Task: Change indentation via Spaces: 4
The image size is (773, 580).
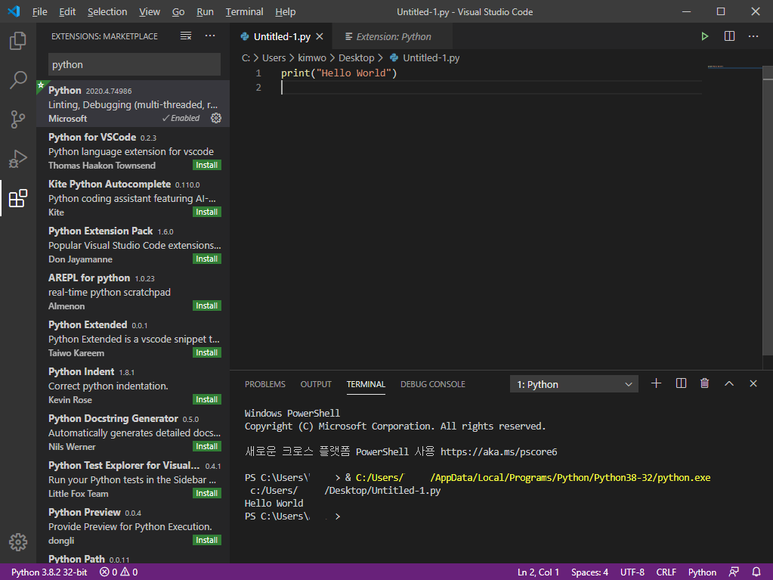Action: pyautogui.click(x=590, y=572)
